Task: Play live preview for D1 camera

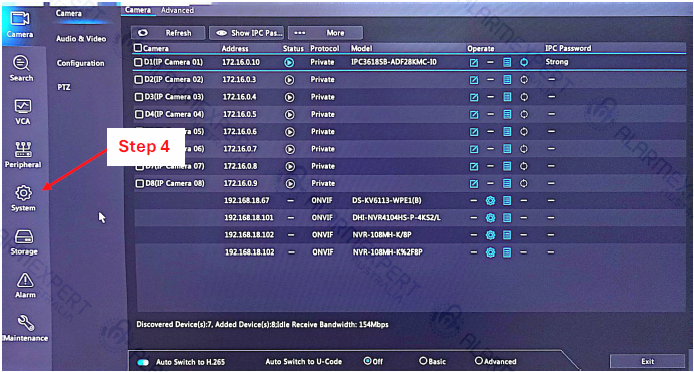Action: (x=289, y=62)
